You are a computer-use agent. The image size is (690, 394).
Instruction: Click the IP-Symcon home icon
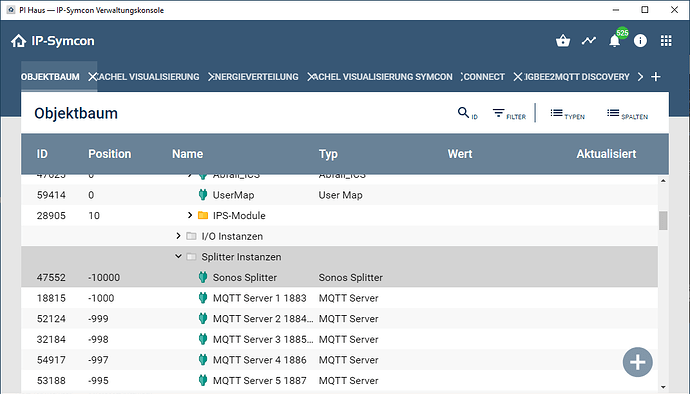[18, 41]
